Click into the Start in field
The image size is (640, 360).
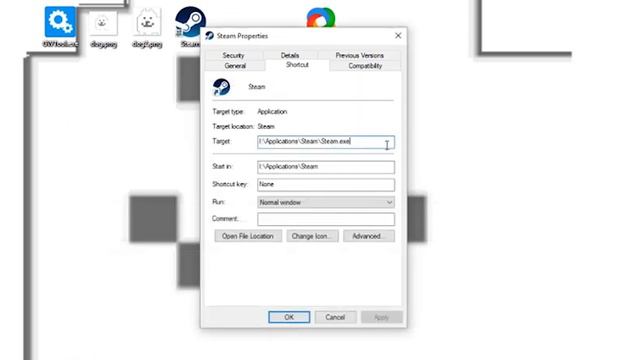[x=326, y=167]
